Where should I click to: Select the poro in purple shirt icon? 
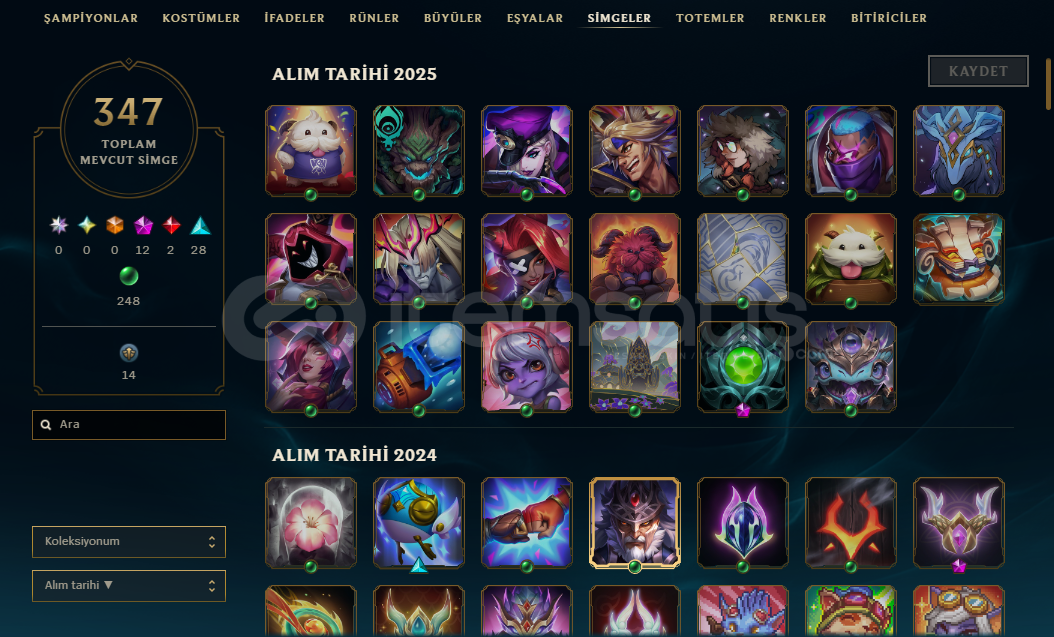[311, 151]
